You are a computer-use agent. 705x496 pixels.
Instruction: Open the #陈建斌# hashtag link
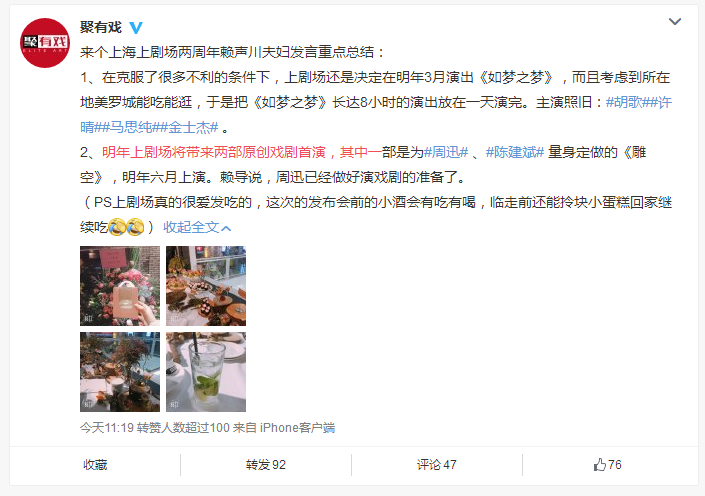click(515, 152)
